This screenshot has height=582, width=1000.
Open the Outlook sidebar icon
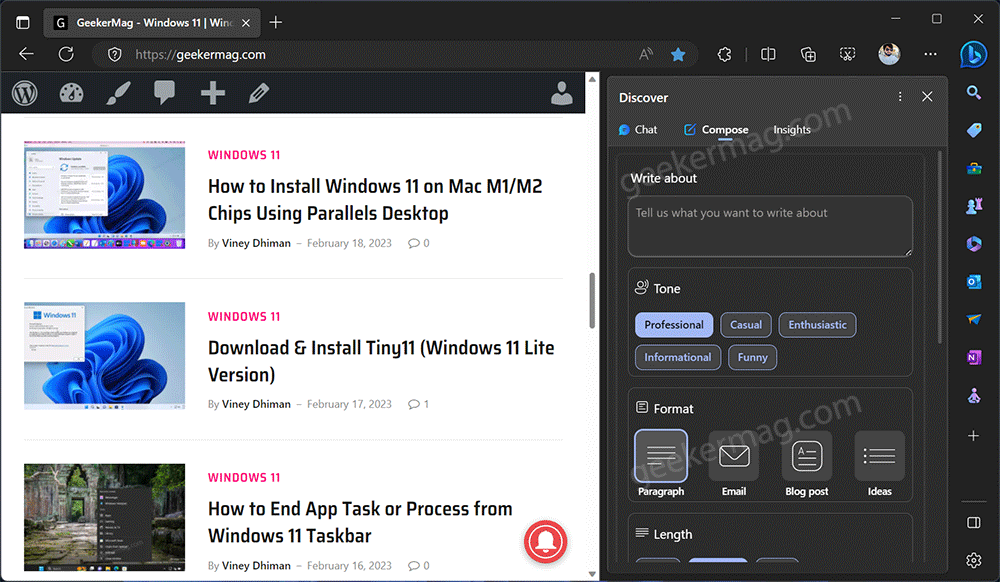click(x=974, y=281)
